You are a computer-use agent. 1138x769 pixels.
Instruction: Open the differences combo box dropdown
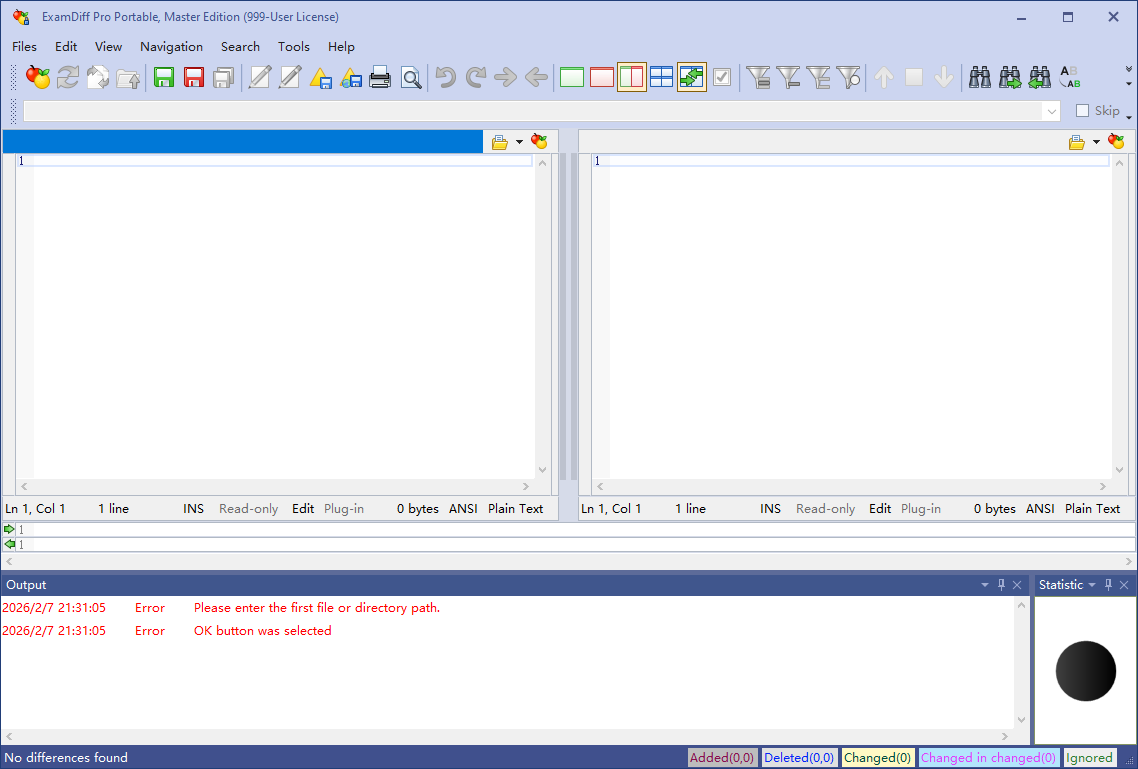[x=1051, y=111]
